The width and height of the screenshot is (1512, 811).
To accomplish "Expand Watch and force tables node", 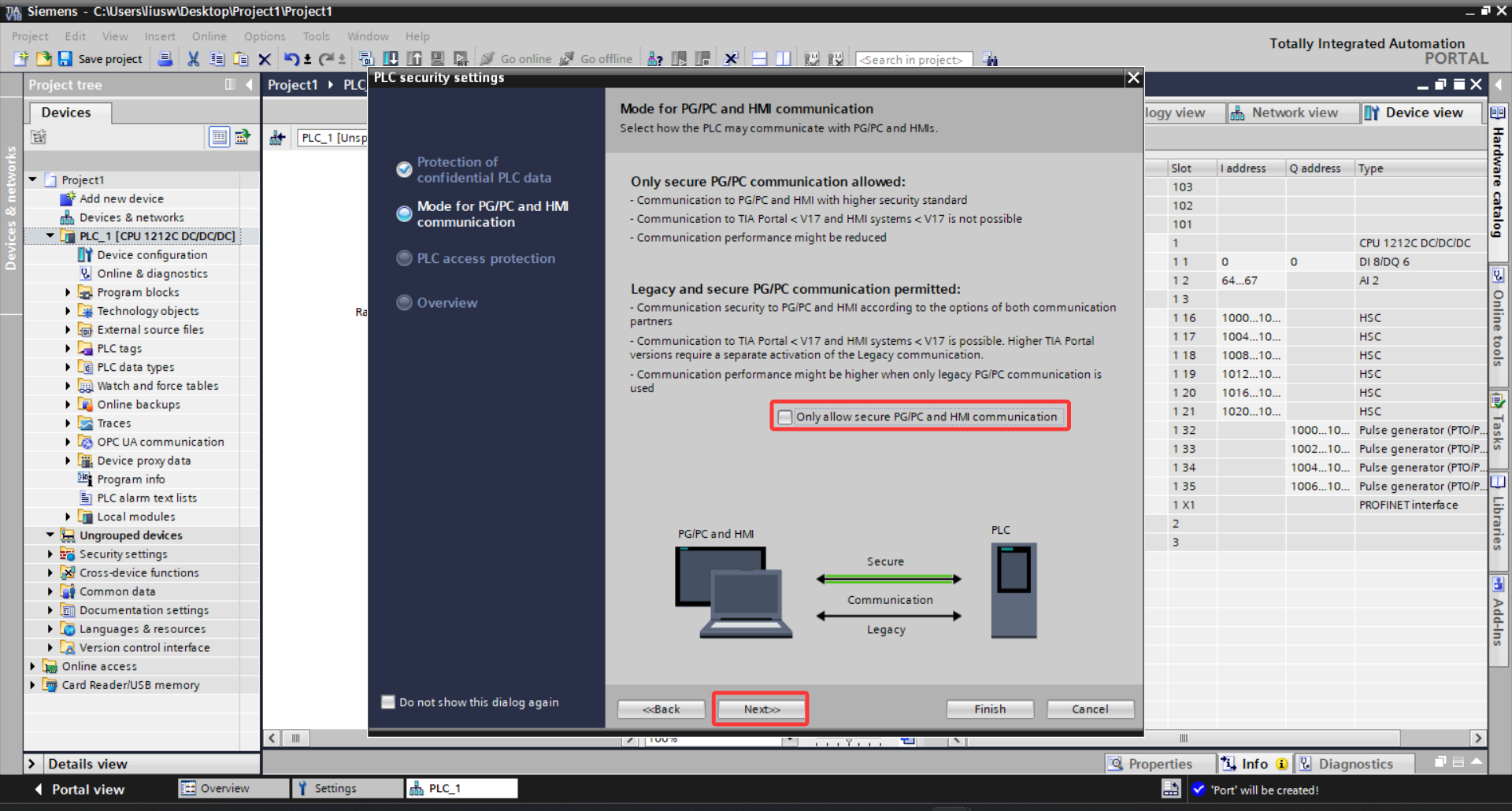I will click(68, 386).
